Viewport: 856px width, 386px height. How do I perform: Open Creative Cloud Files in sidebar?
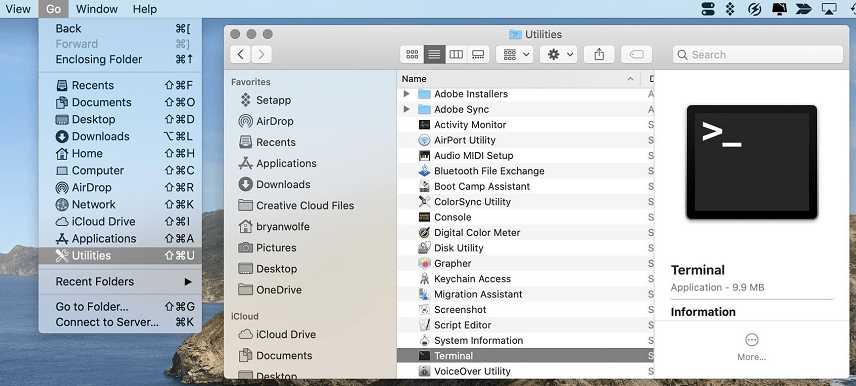[296, 205]
